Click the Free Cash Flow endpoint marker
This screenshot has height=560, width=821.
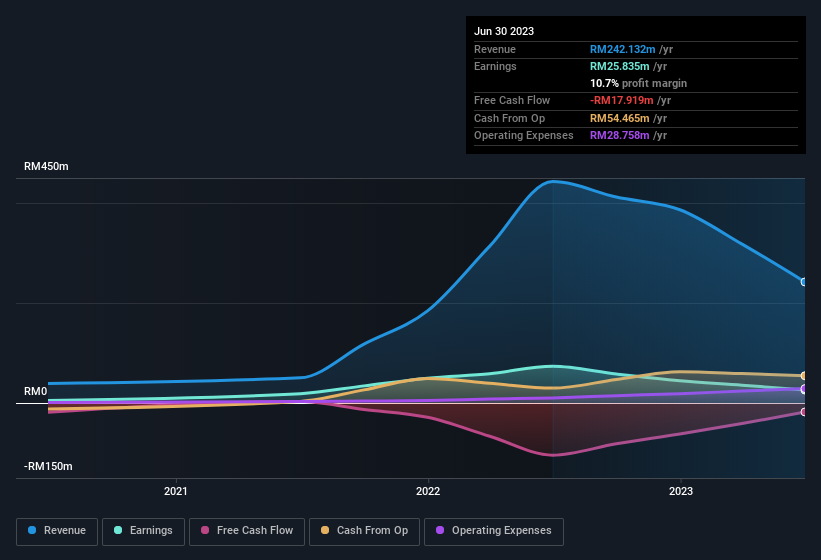pos(804,412)
